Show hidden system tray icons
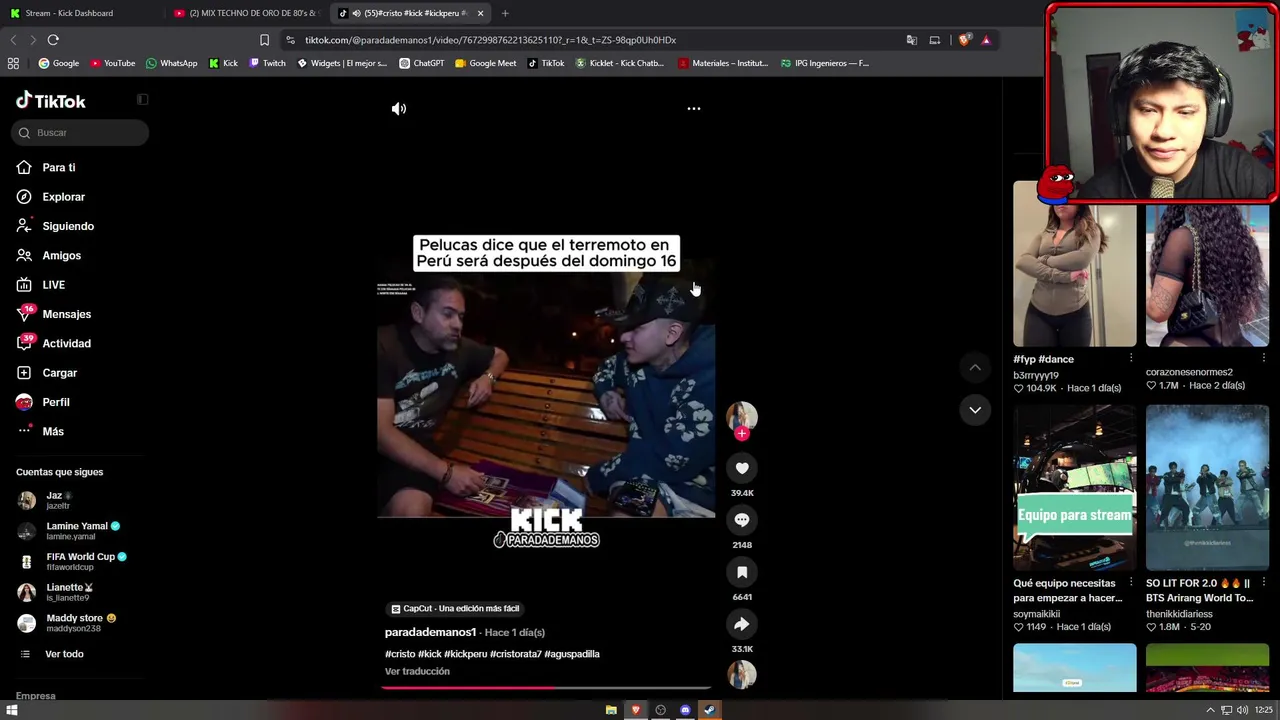 [1210, 710]
